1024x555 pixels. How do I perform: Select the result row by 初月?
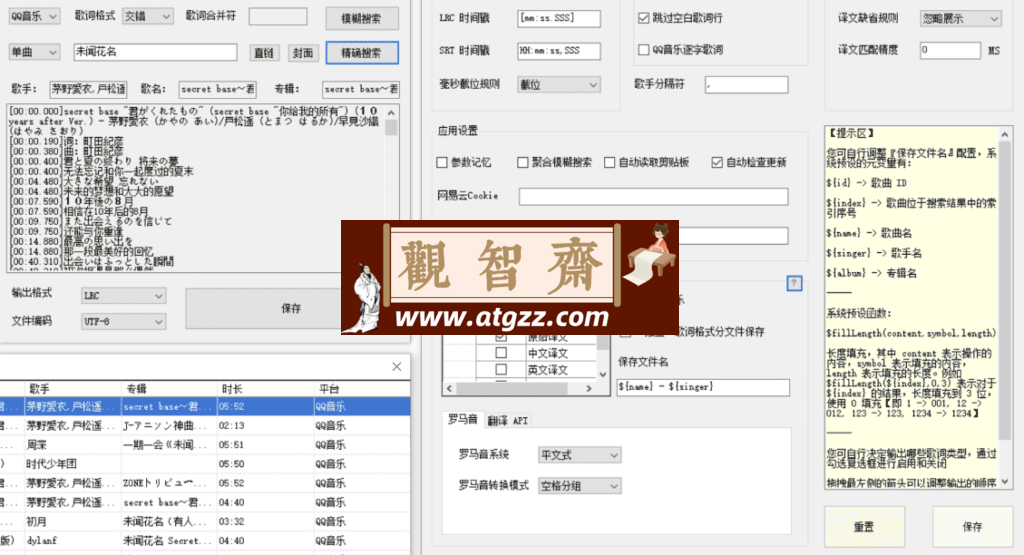point(205,522)
